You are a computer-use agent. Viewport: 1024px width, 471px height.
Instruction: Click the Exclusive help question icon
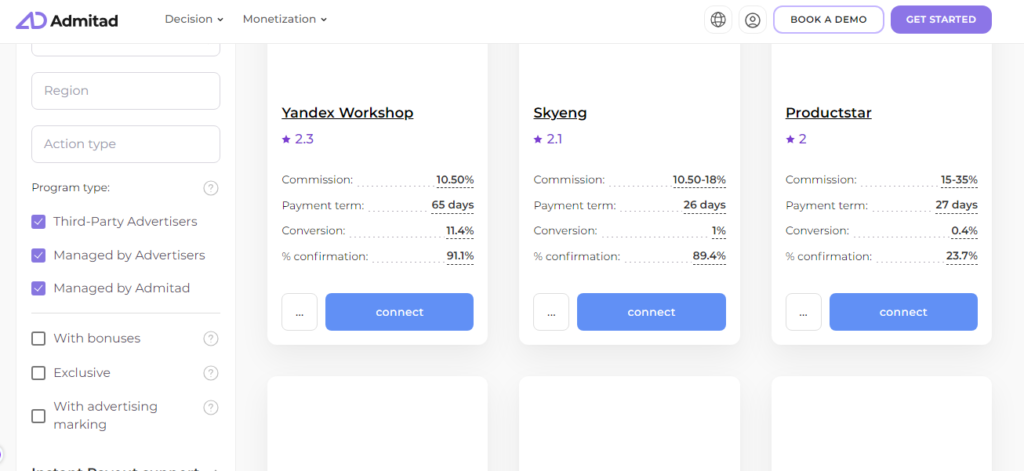210,373
